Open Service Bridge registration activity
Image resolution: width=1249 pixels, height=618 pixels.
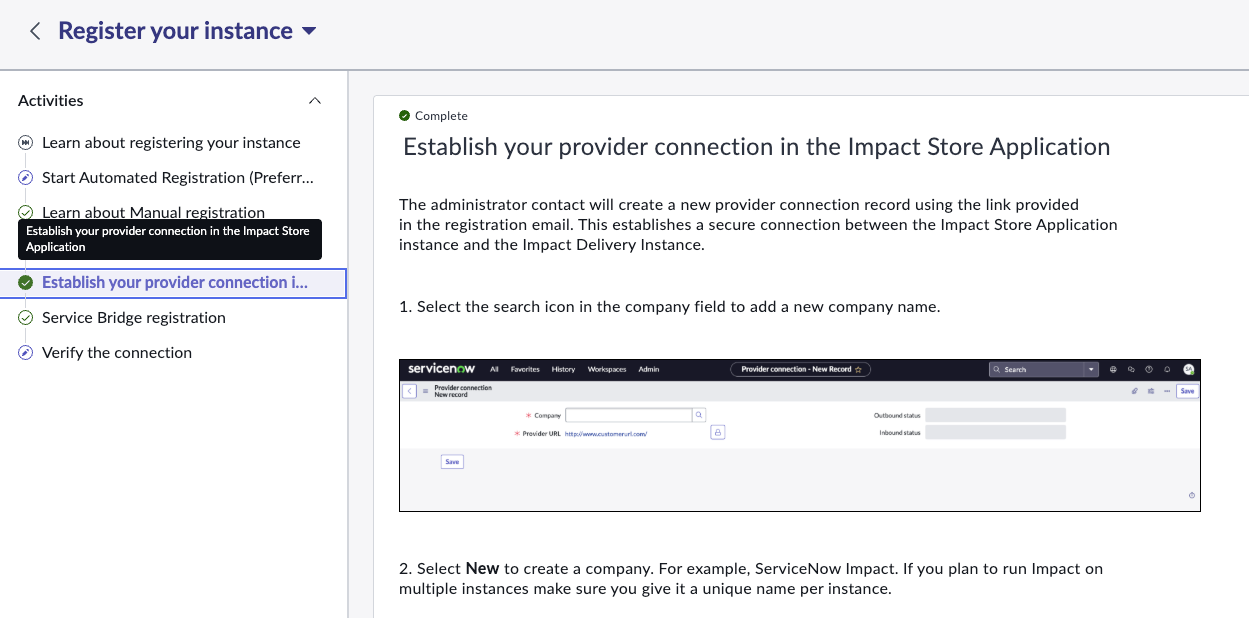pyautogui.click(x=134, y=318)
